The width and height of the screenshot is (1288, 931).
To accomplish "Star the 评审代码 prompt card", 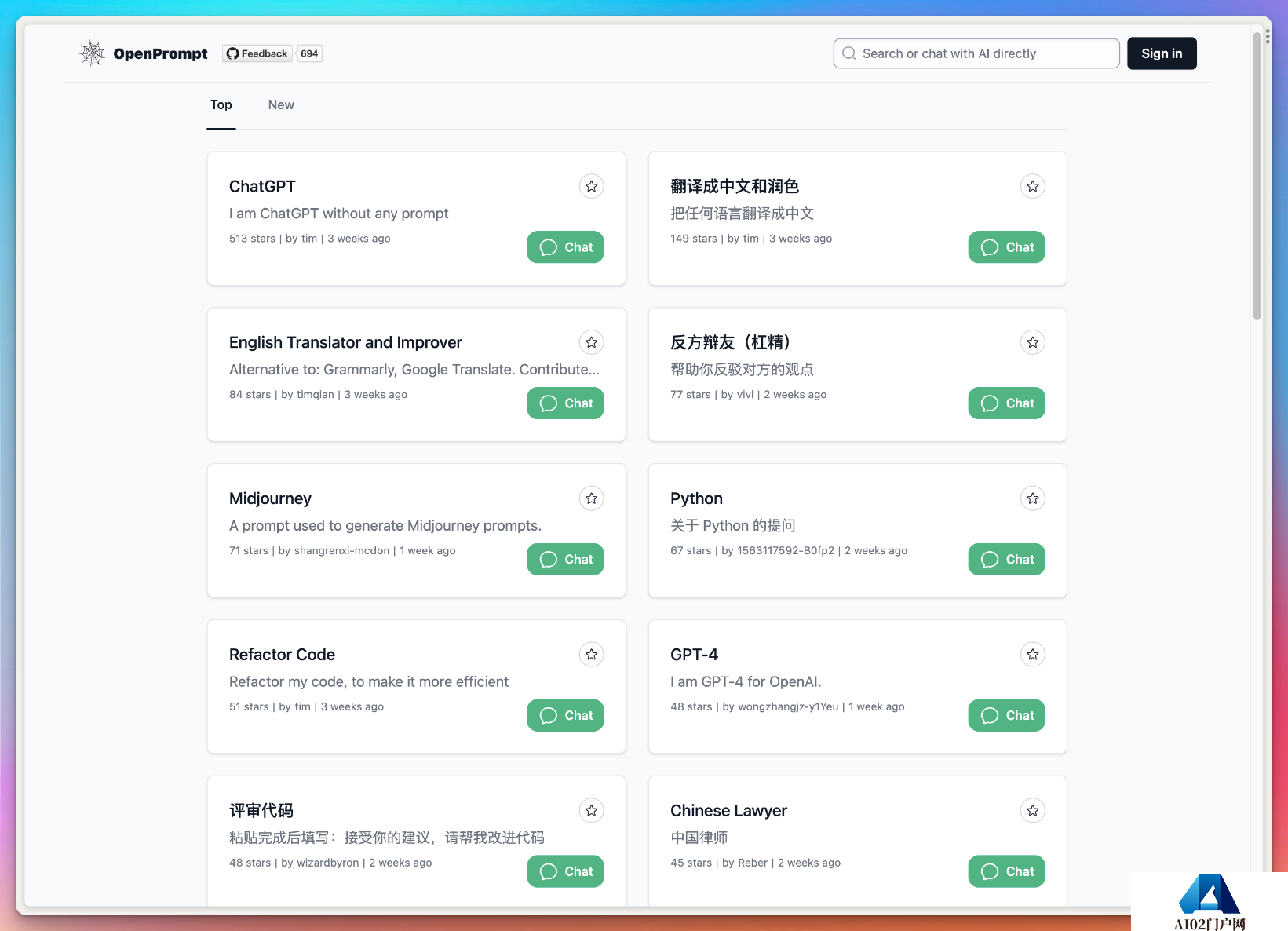I will pyautogui.click(x=591, y=810).
